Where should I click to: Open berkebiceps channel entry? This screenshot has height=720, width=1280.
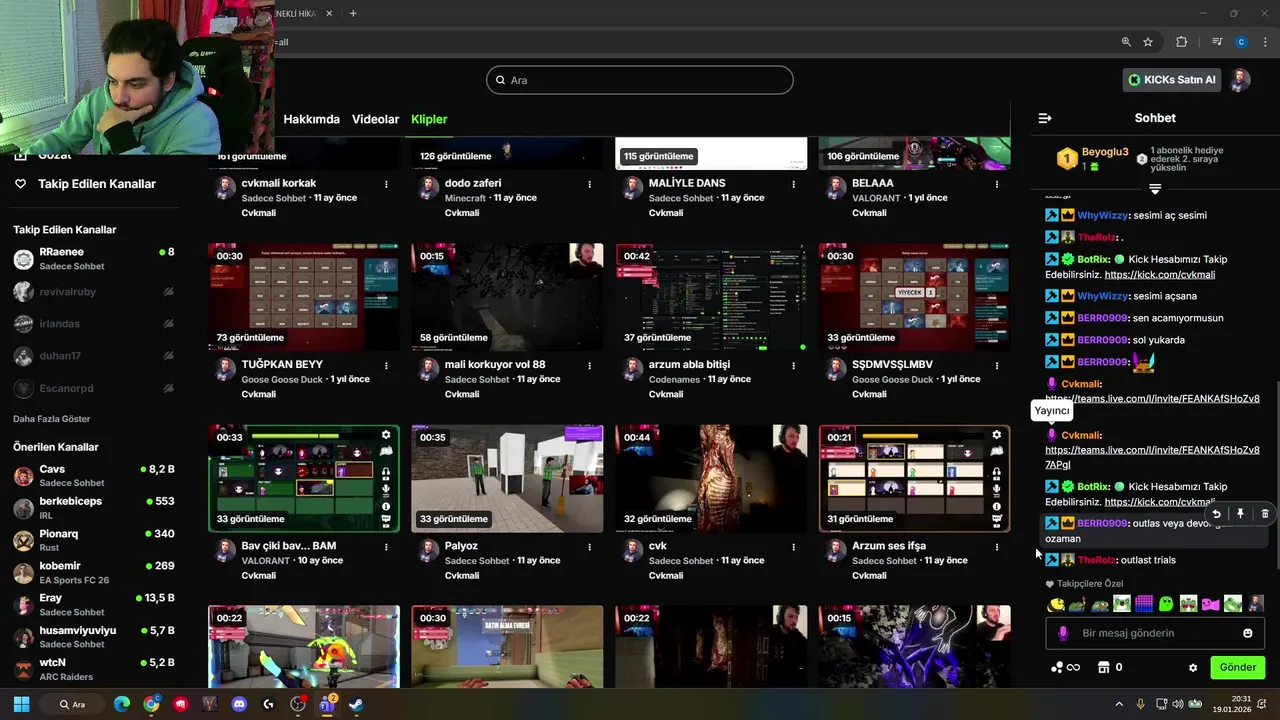click(94, 508)
